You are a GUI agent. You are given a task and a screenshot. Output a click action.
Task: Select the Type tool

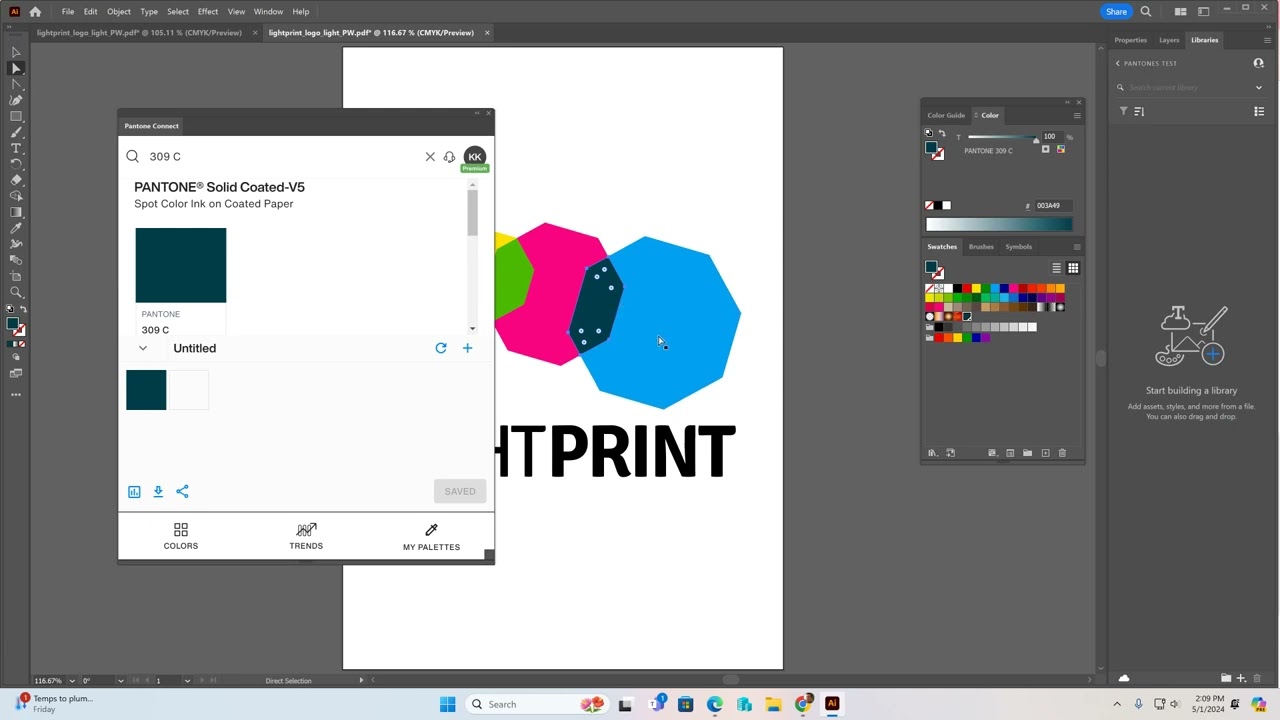[x=16, y=148]
